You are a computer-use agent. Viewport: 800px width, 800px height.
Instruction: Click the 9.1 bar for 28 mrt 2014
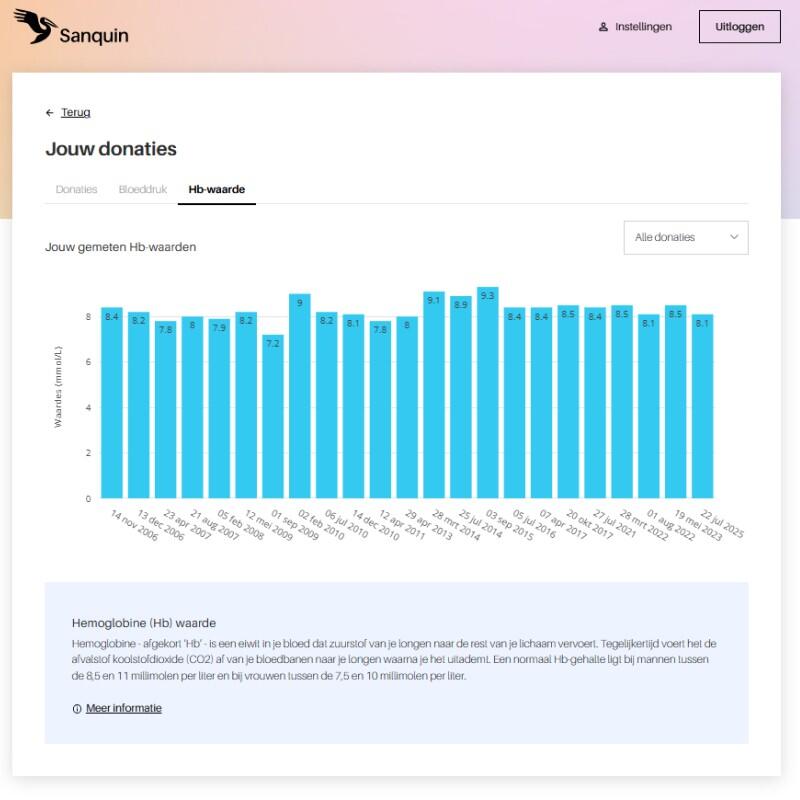point(434,395)
